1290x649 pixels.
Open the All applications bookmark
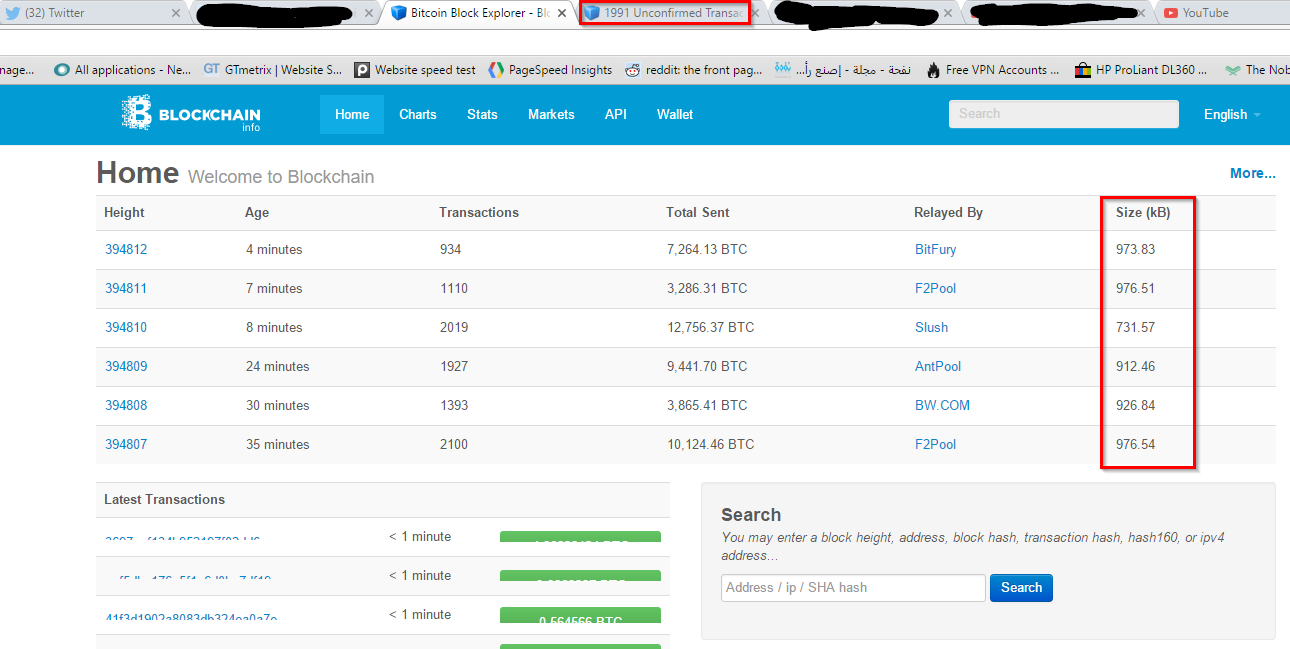(x=123, y=70)
